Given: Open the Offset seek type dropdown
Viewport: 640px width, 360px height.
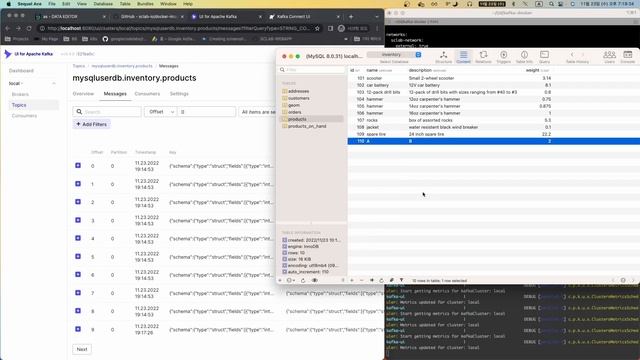Looking at the screenshot, I should [160, 112].
